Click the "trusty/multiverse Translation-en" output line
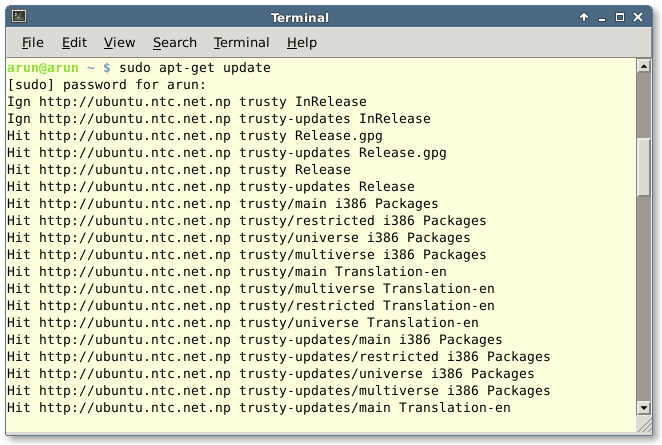662x445 pixels. [x=250, y=289]
